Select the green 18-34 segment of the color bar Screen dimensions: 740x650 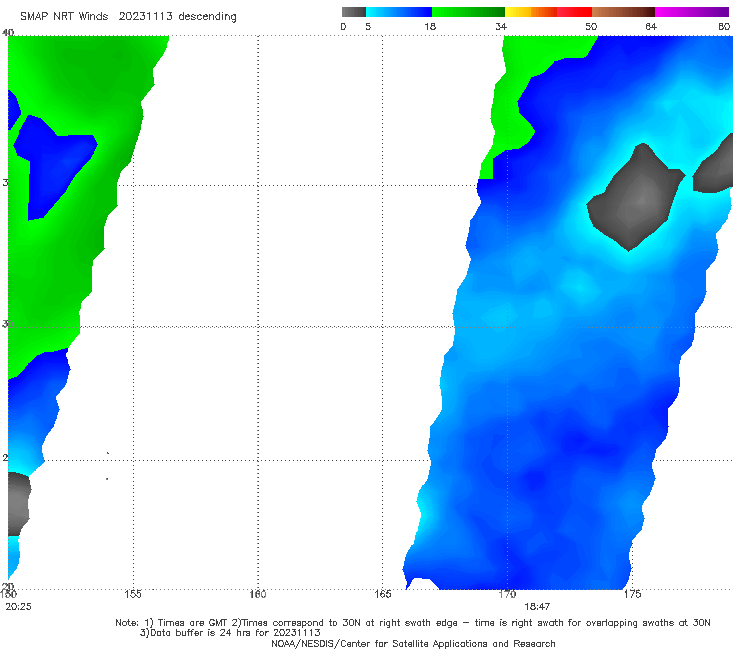tap(469, 12)
